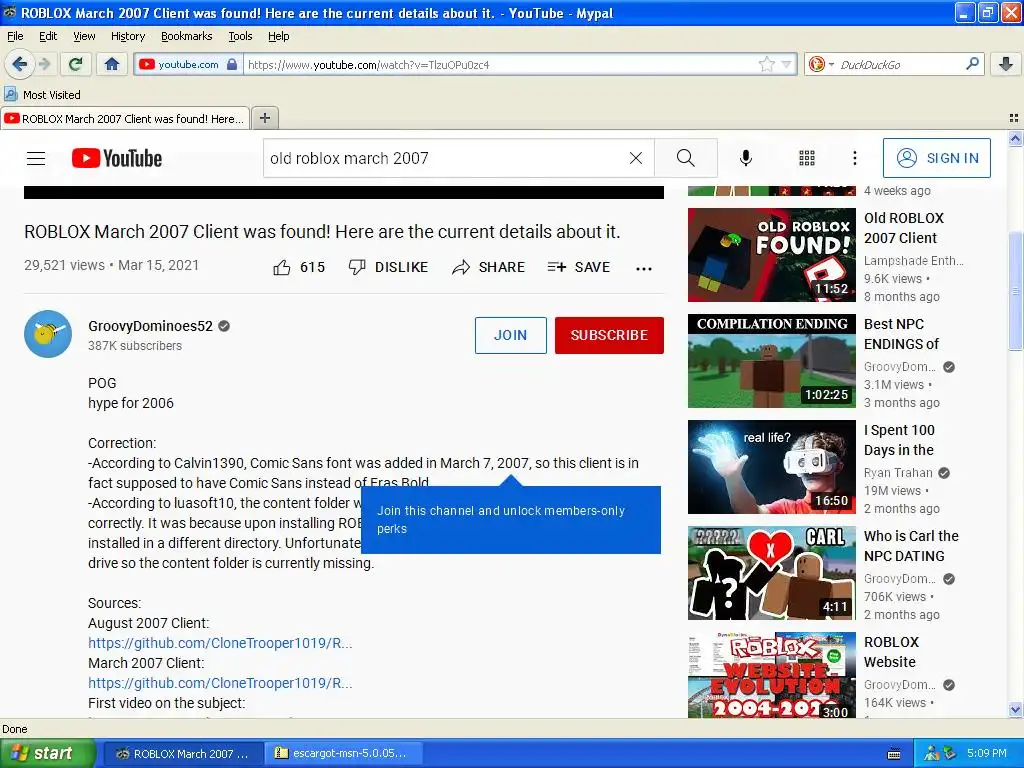Open the Most Visited bookmarks folder

tap(42, 95)
